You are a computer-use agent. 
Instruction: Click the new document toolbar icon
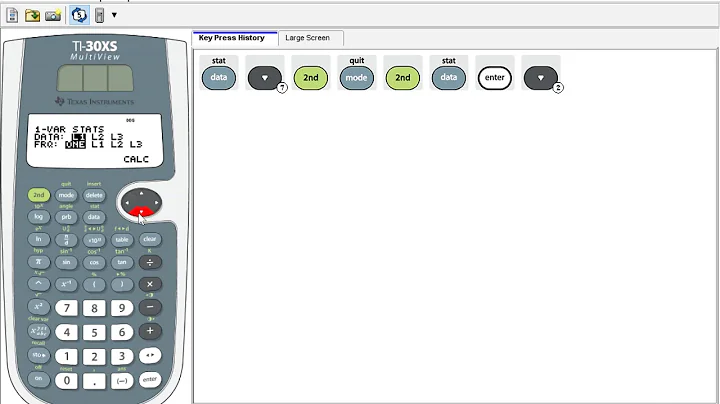12,16
